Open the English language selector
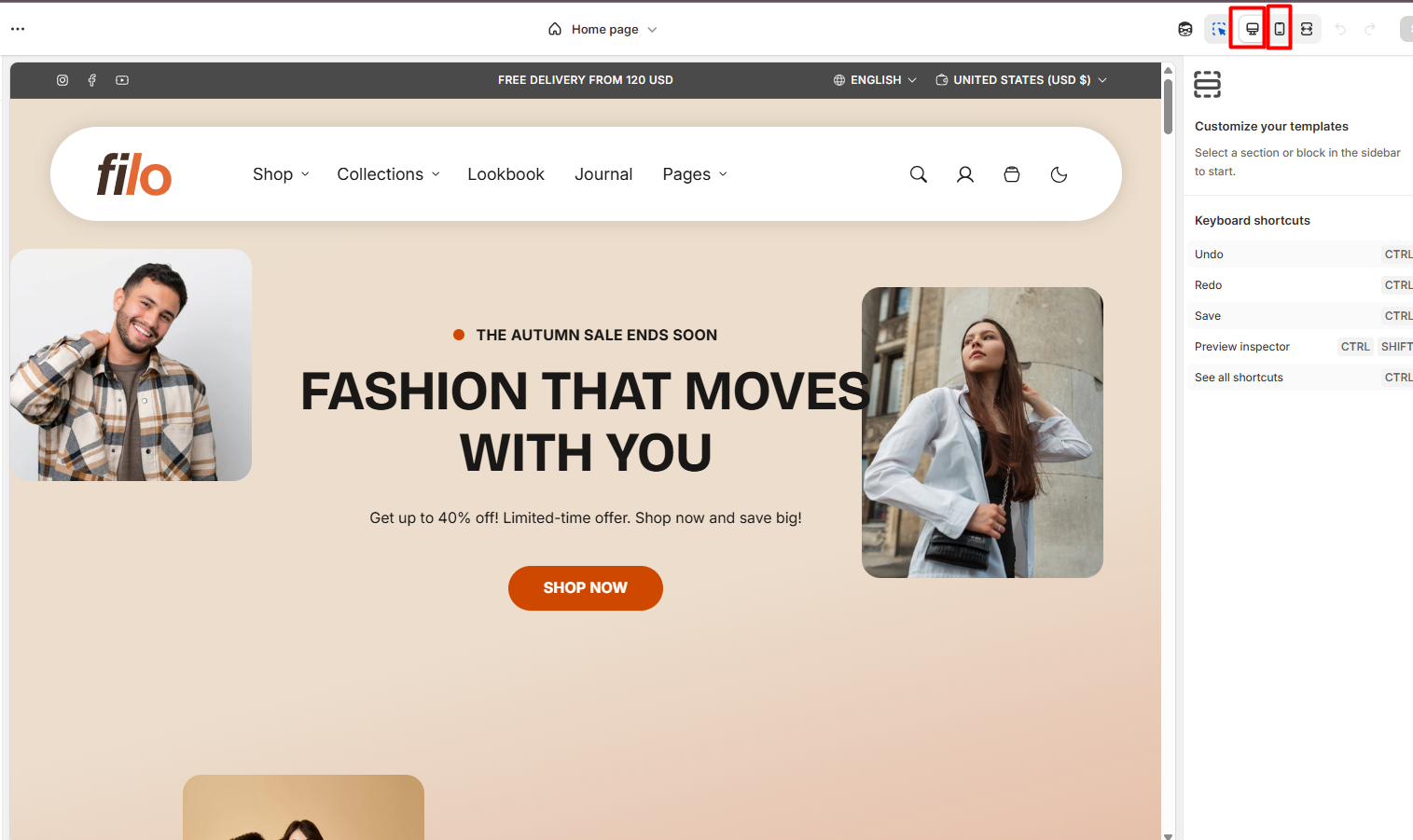 click(x=875, y=80)
